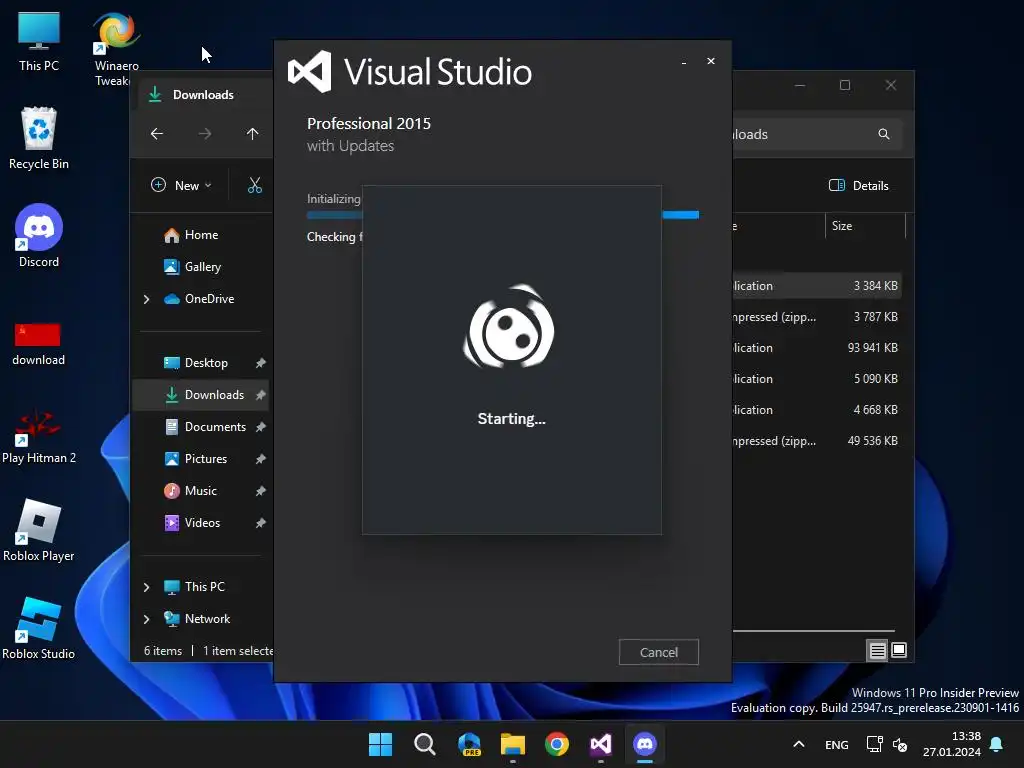Select the file row sized 3 384 KB
The image size is (1024, 768).
point(816,286)
